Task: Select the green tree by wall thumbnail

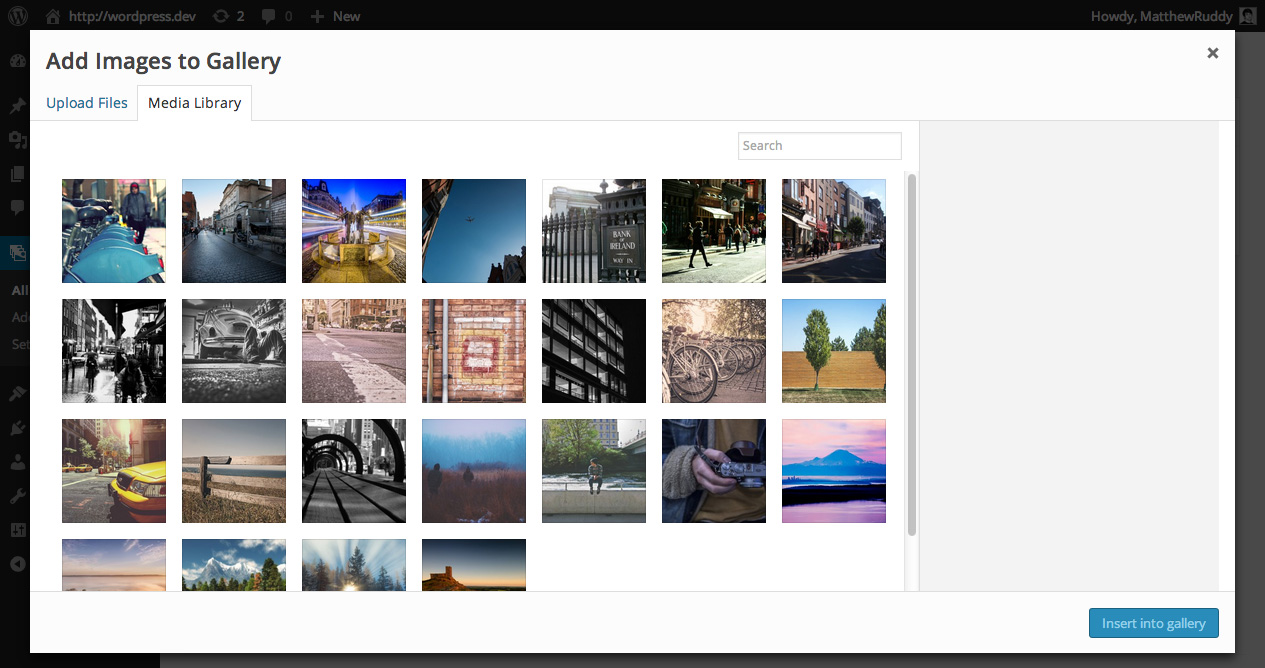Action: click(834, 351)
